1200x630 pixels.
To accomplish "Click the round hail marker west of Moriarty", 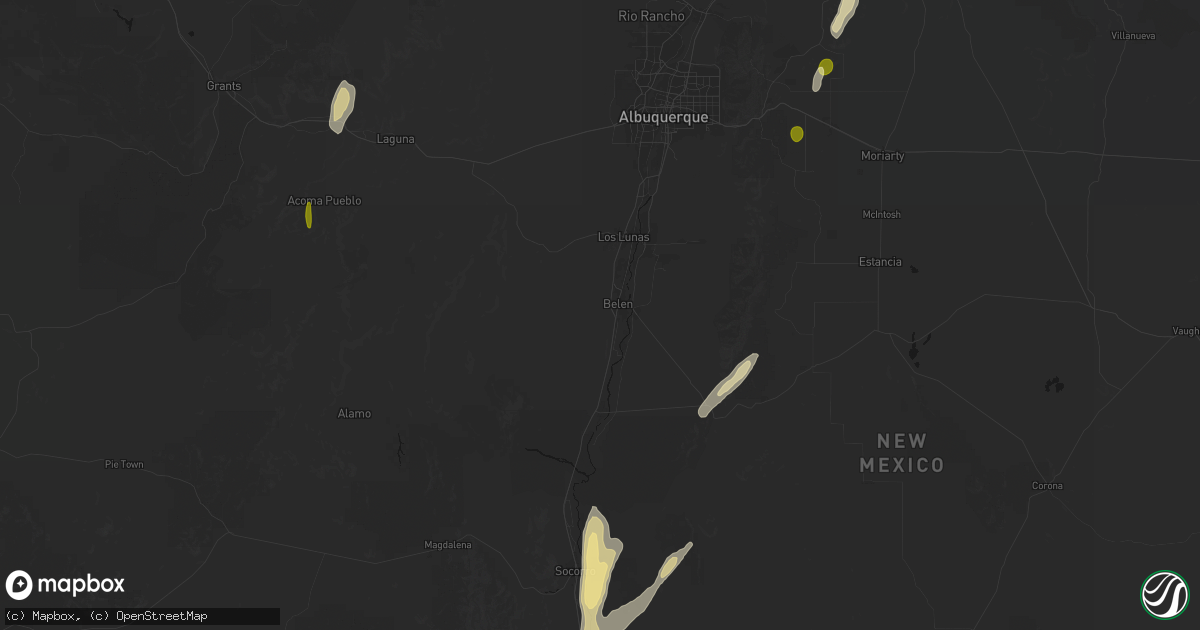I will [797, 134].
